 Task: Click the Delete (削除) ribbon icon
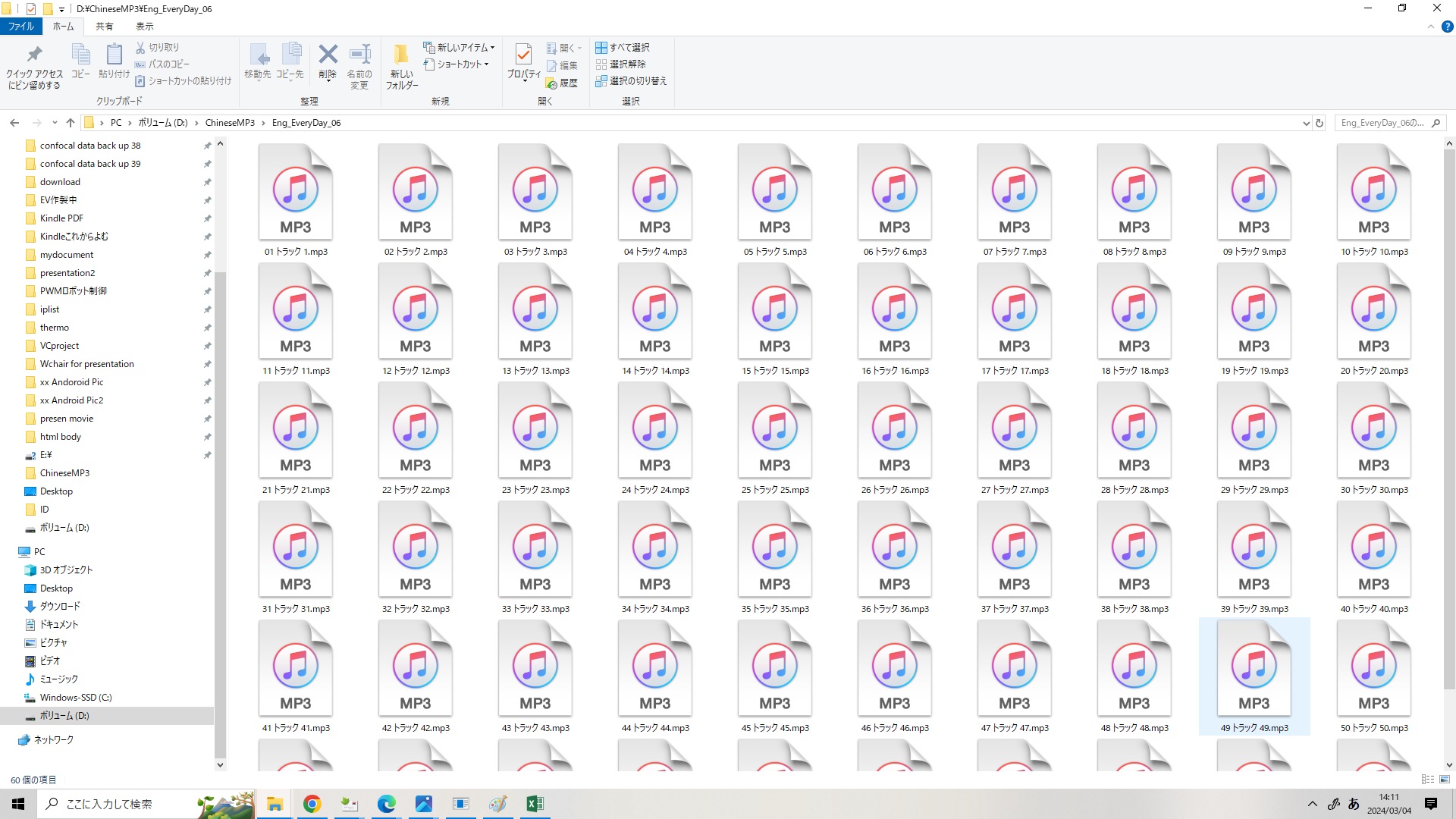click(328, 55)
